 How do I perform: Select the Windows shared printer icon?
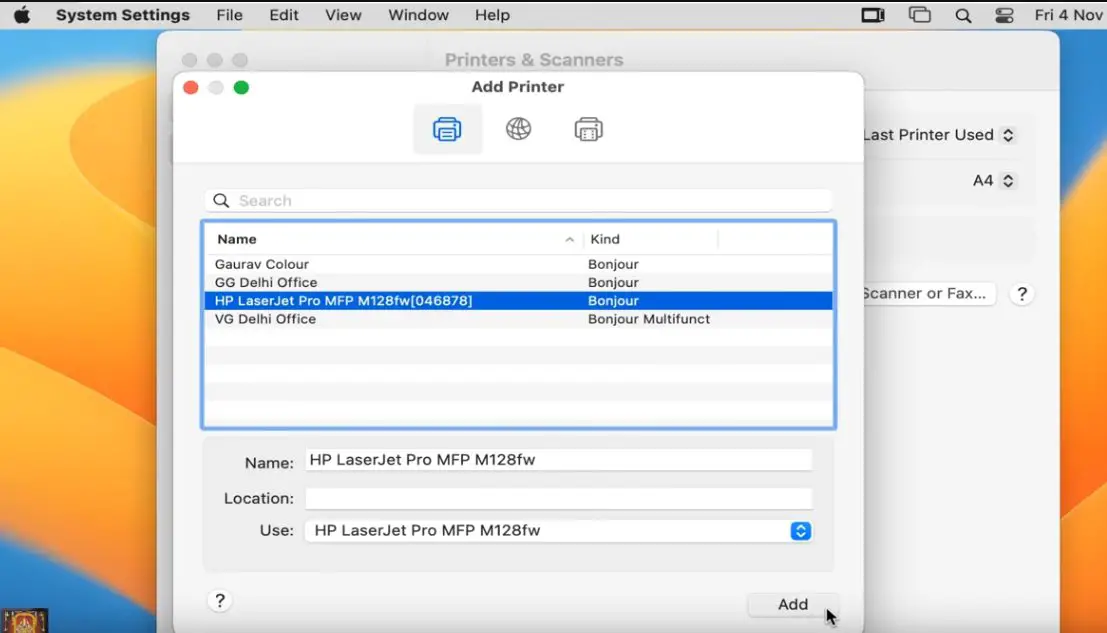coord(588,129)
